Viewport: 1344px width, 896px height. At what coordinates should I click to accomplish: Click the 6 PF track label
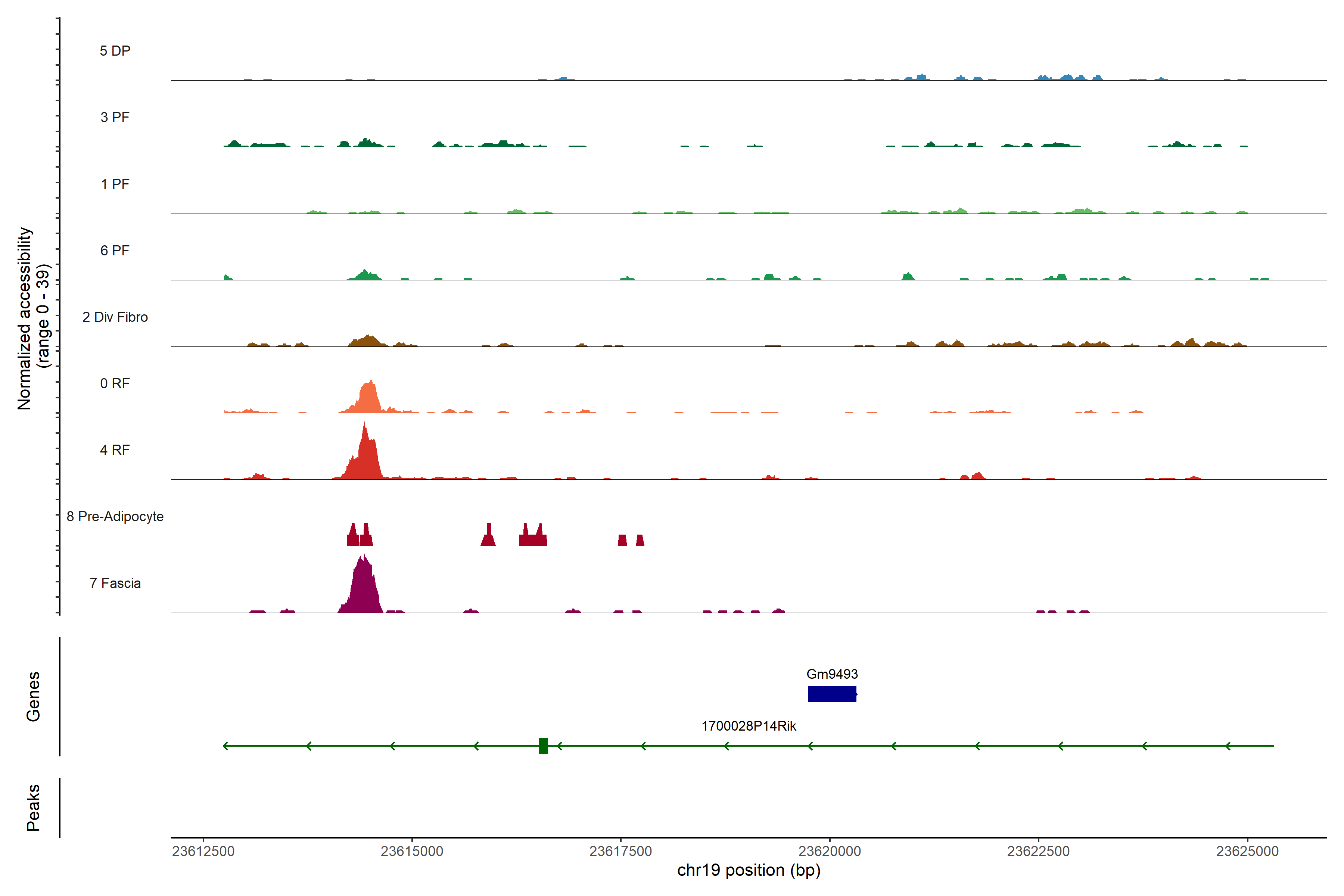point(115,250)
